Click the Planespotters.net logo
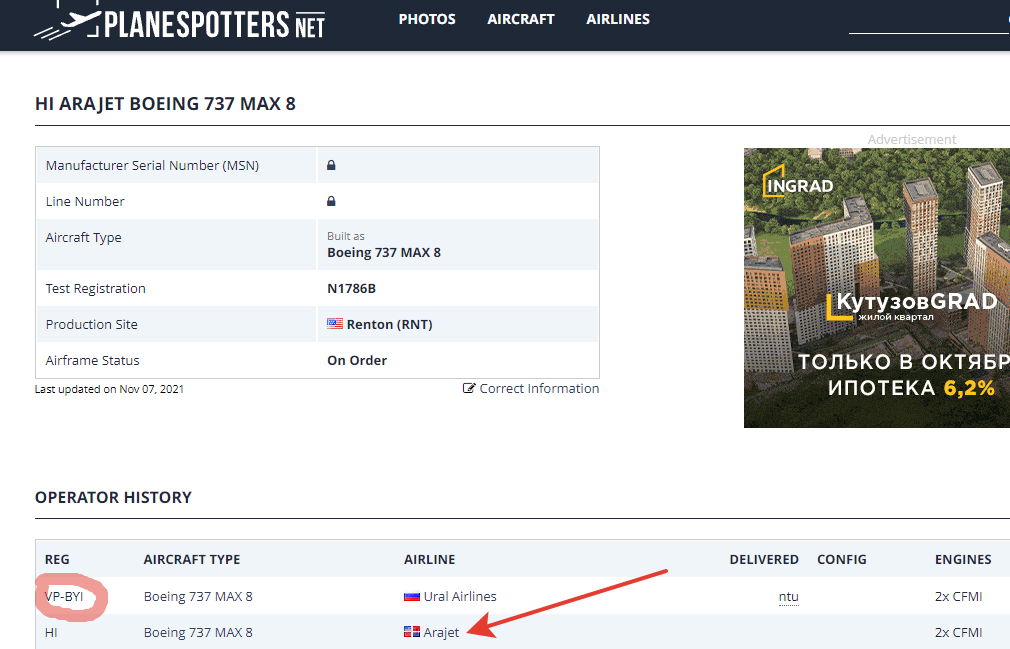Screen dimensions: 1010x649 (180, 21)
